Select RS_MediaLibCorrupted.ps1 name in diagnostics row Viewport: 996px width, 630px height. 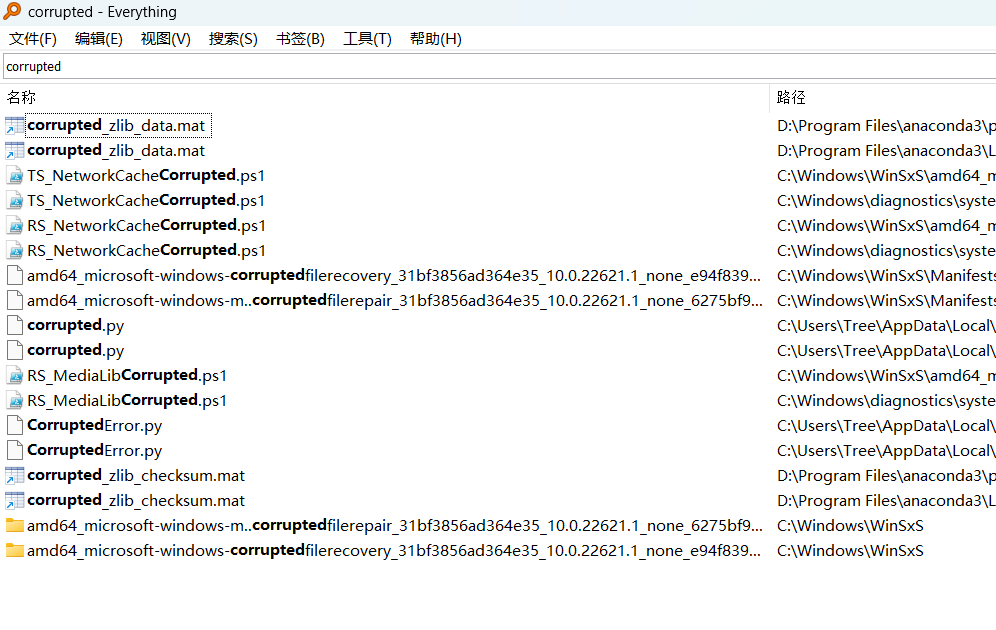click(127, 401)
